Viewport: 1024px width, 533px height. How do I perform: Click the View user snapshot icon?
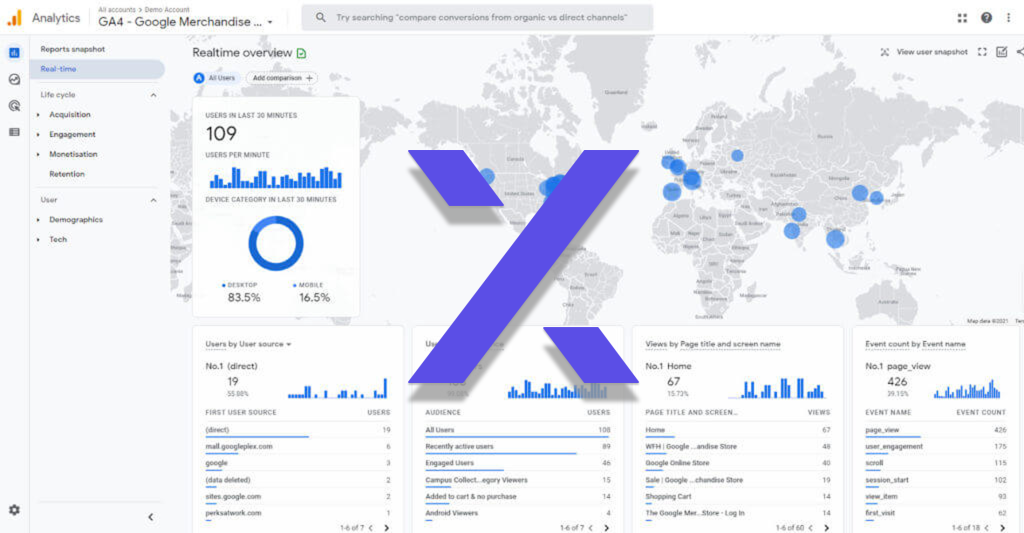tap(884, 52)
